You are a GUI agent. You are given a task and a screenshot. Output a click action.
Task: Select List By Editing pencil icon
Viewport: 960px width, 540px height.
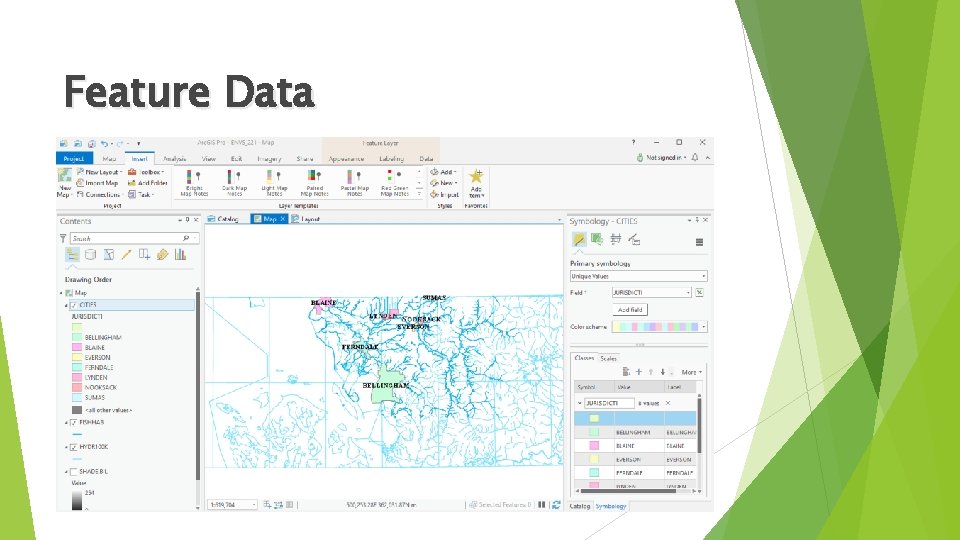click(126, 255)
